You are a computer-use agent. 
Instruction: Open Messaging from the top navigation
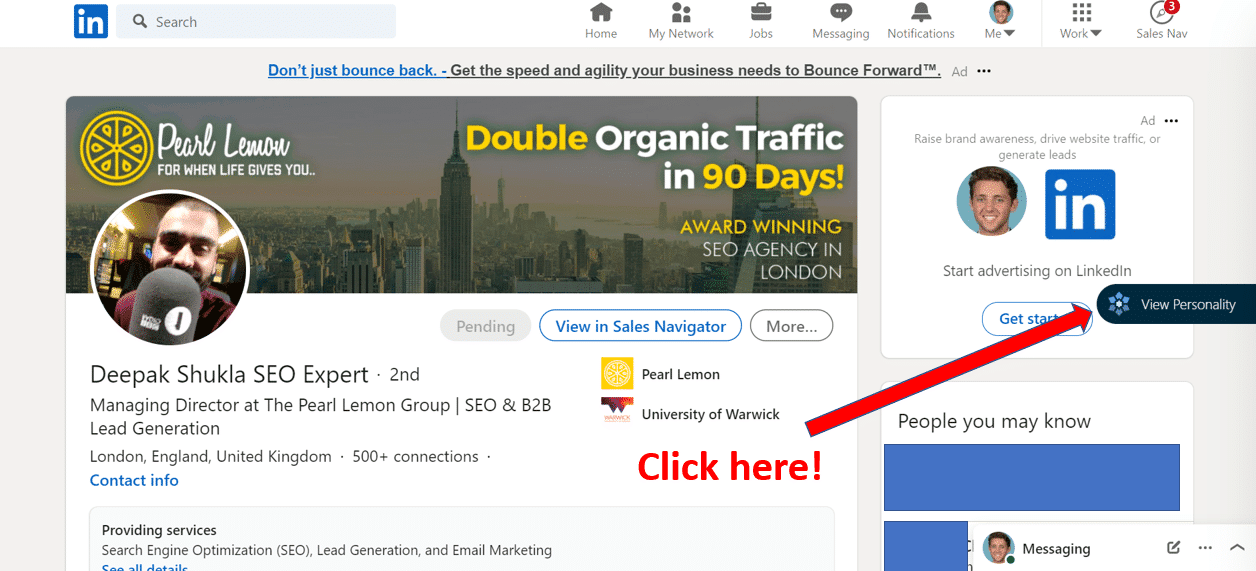pyautogui.click(x=841, y=21)
